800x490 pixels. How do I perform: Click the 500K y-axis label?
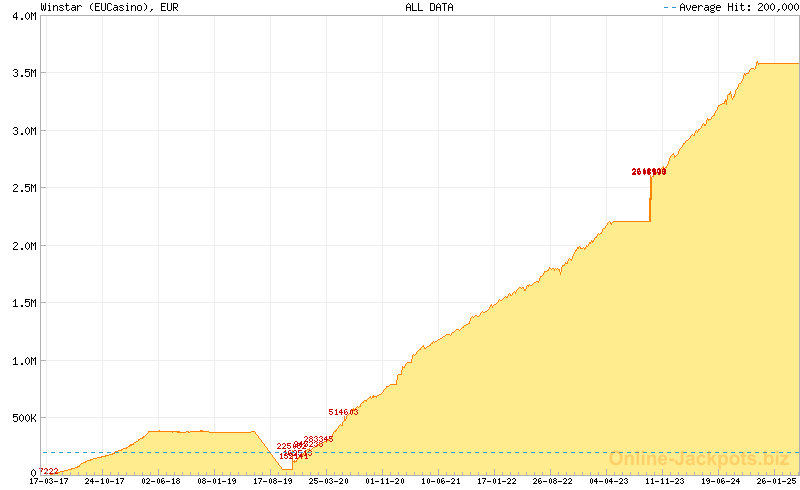(21, 418)
